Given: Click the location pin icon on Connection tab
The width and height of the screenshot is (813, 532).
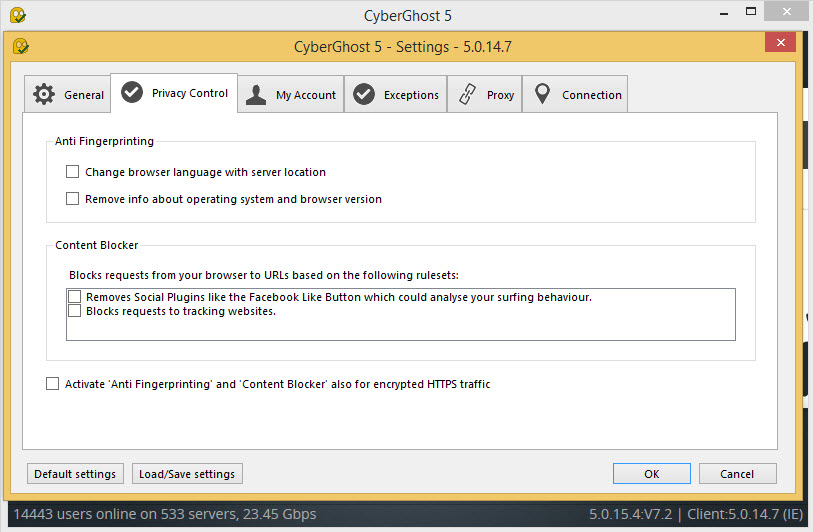Looking at the screenshot, I should (x=542, y=95).
